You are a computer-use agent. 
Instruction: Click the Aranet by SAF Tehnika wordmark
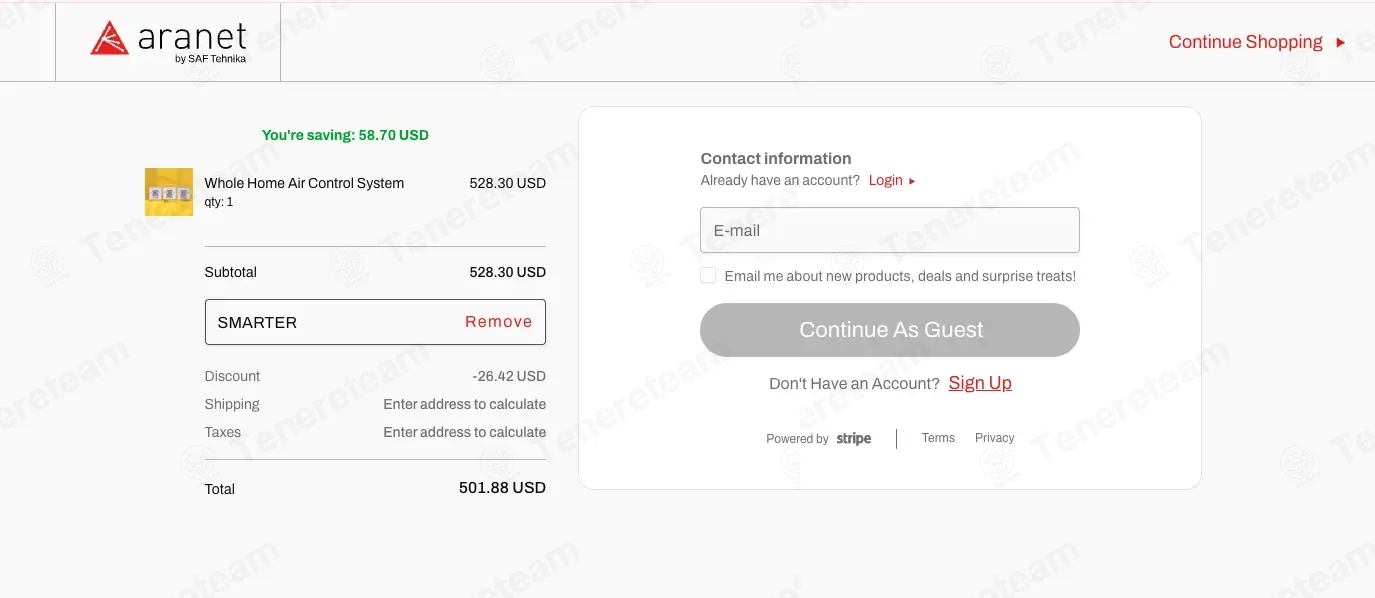192,42
